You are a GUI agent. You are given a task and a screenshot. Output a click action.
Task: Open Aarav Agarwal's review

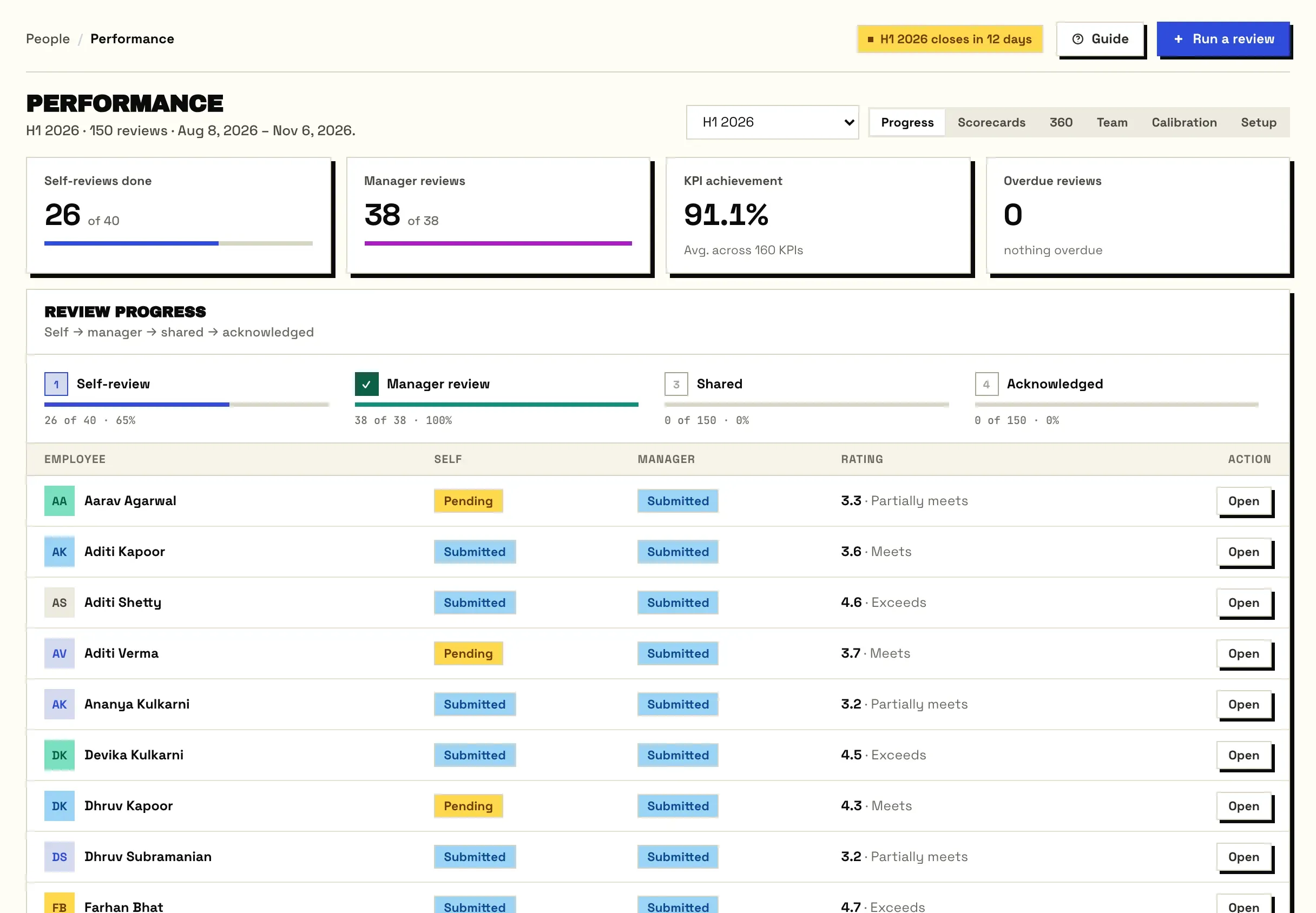pos(1244,501)
